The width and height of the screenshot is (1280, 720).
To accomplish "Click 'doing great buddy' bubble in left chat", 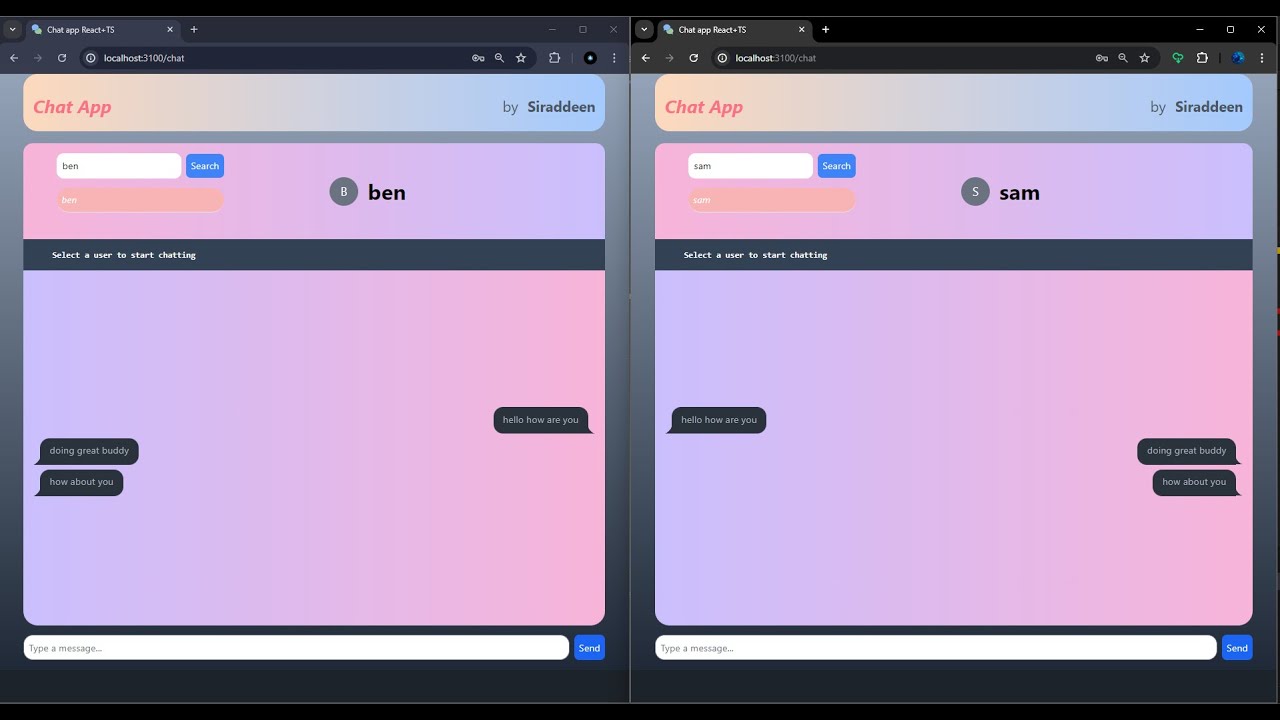I will pyautogui.click(x=89, y=451).
